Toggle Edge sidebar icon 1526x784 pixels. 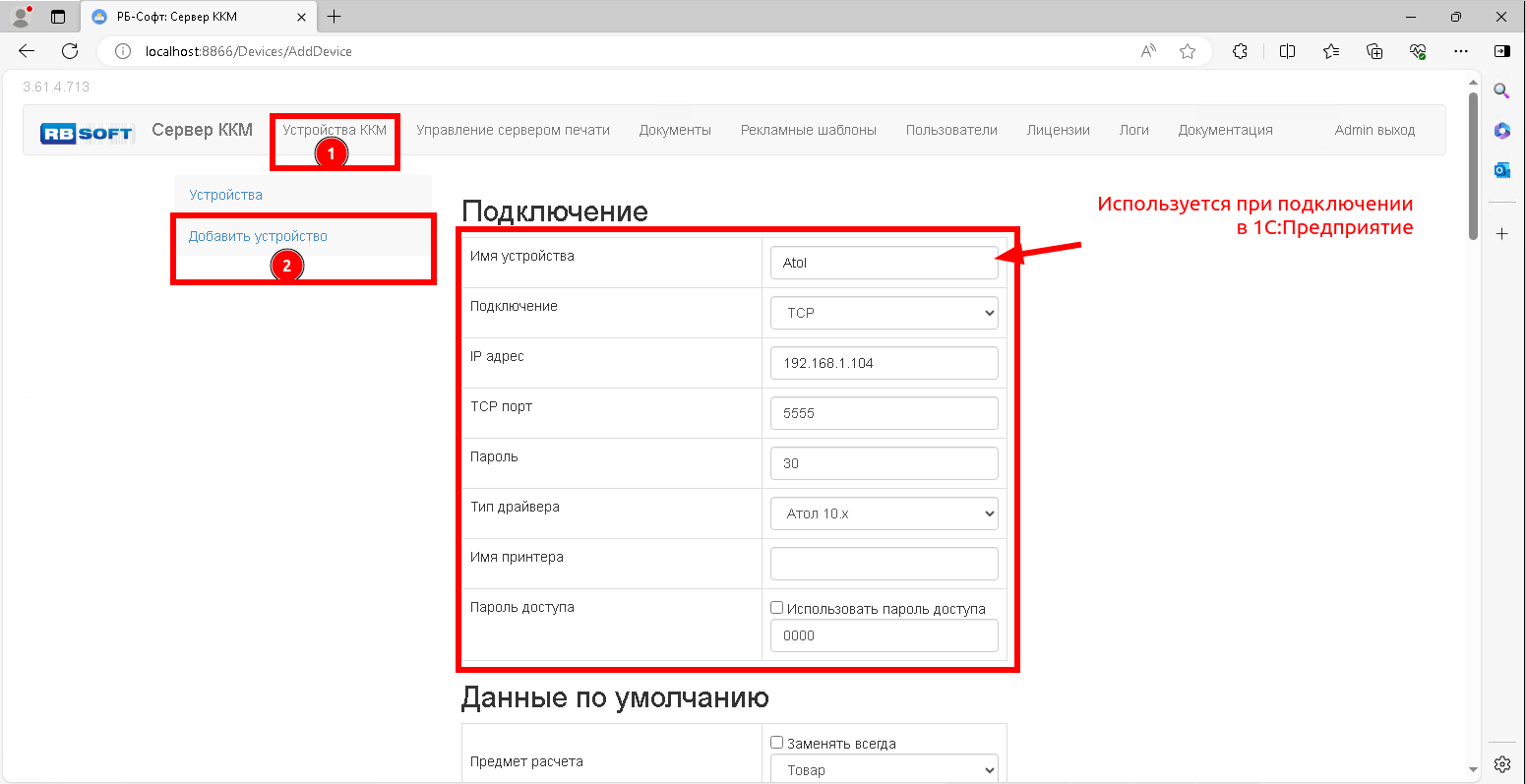tap(1501, 51)
